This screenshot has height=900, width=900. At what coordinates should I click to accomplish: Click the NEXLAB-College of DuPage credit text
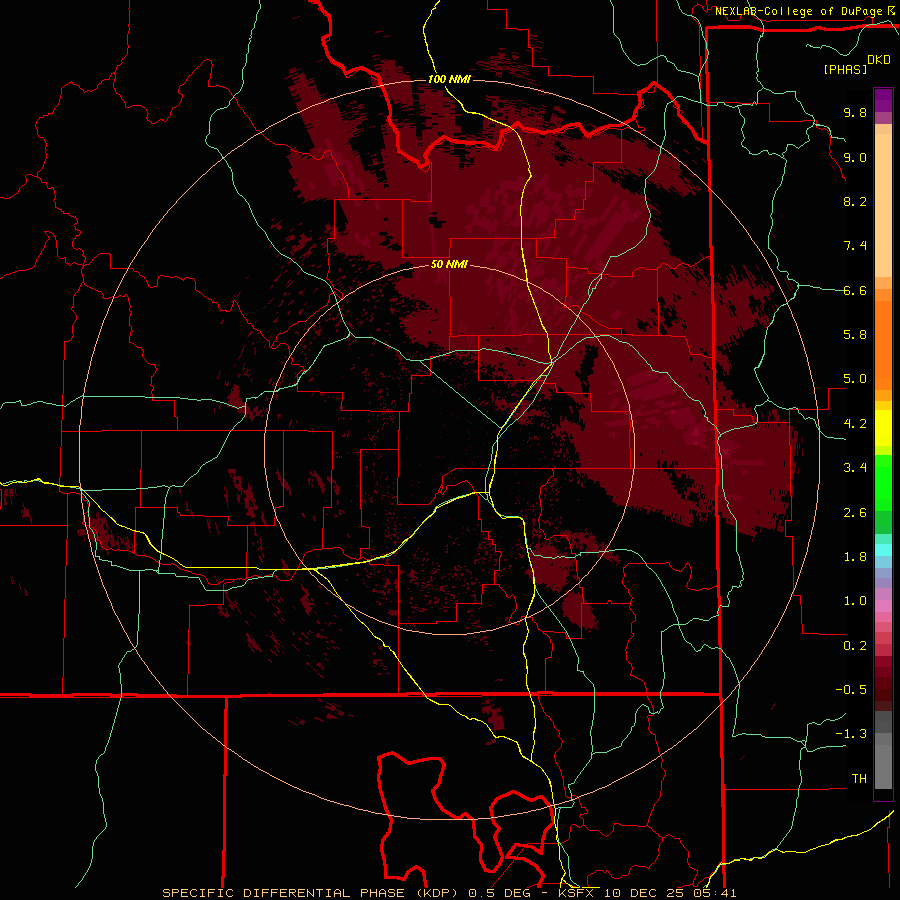[799, 11]
